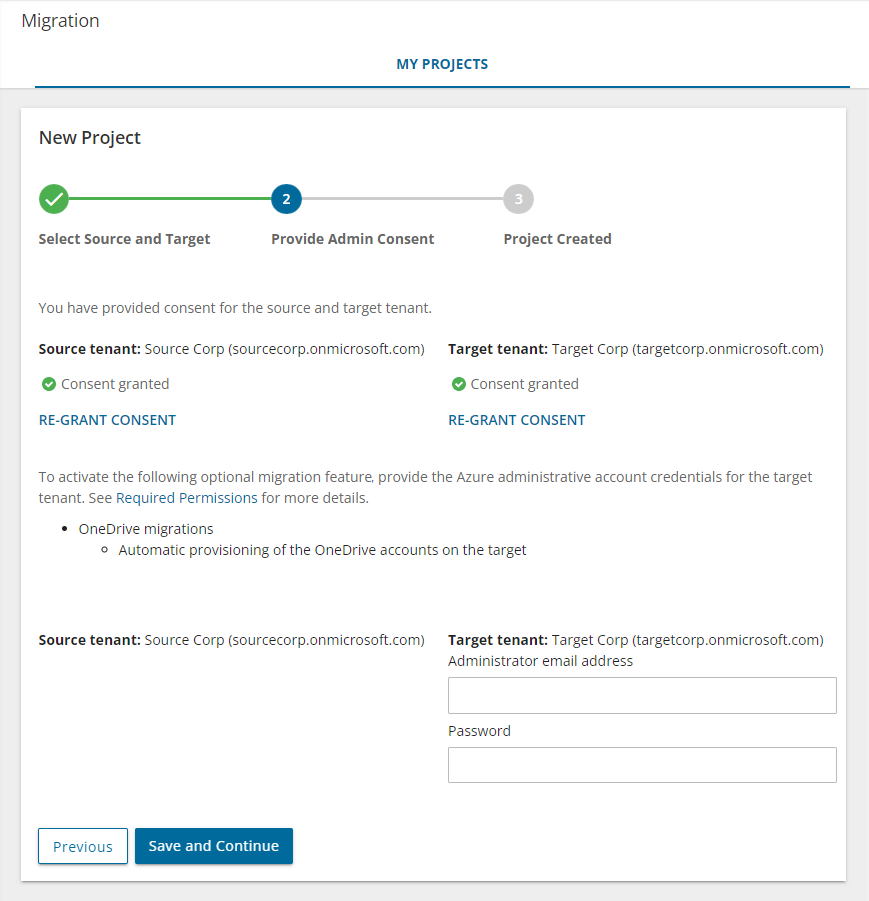Re-grant consent for the source tenant
Viewport: 869px width, 901px height.
pos(107,420)
